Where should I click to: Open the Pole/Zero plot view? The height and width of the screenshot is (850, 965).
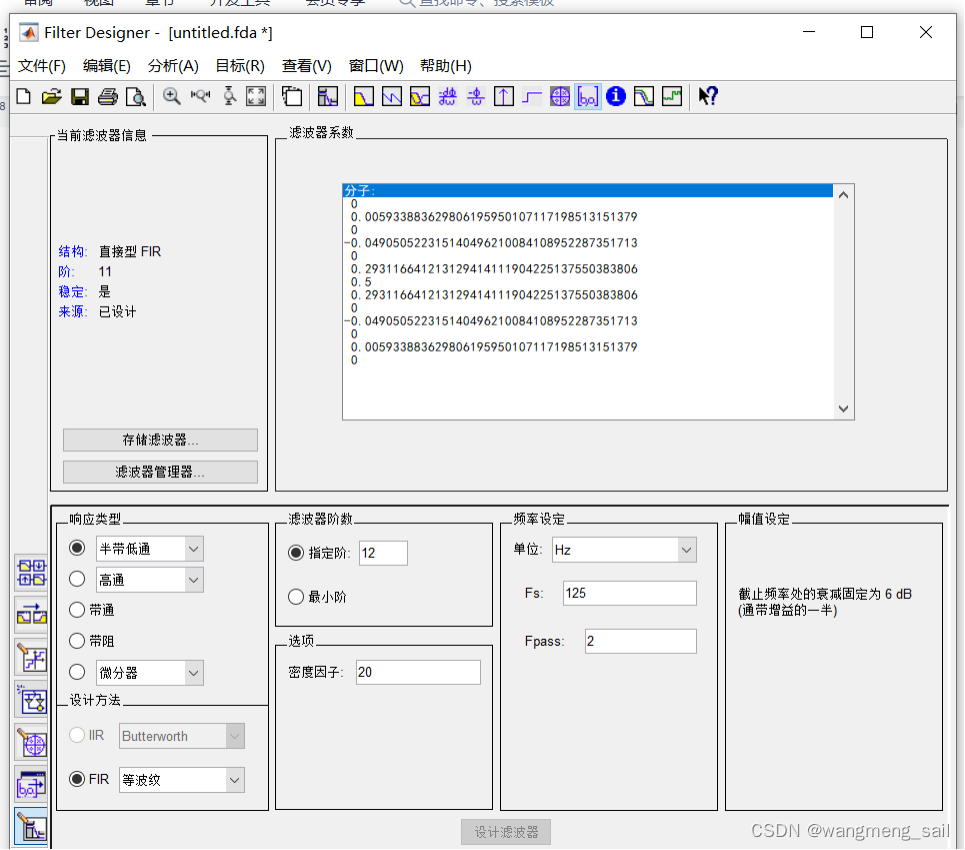click(x=560, y=96)
